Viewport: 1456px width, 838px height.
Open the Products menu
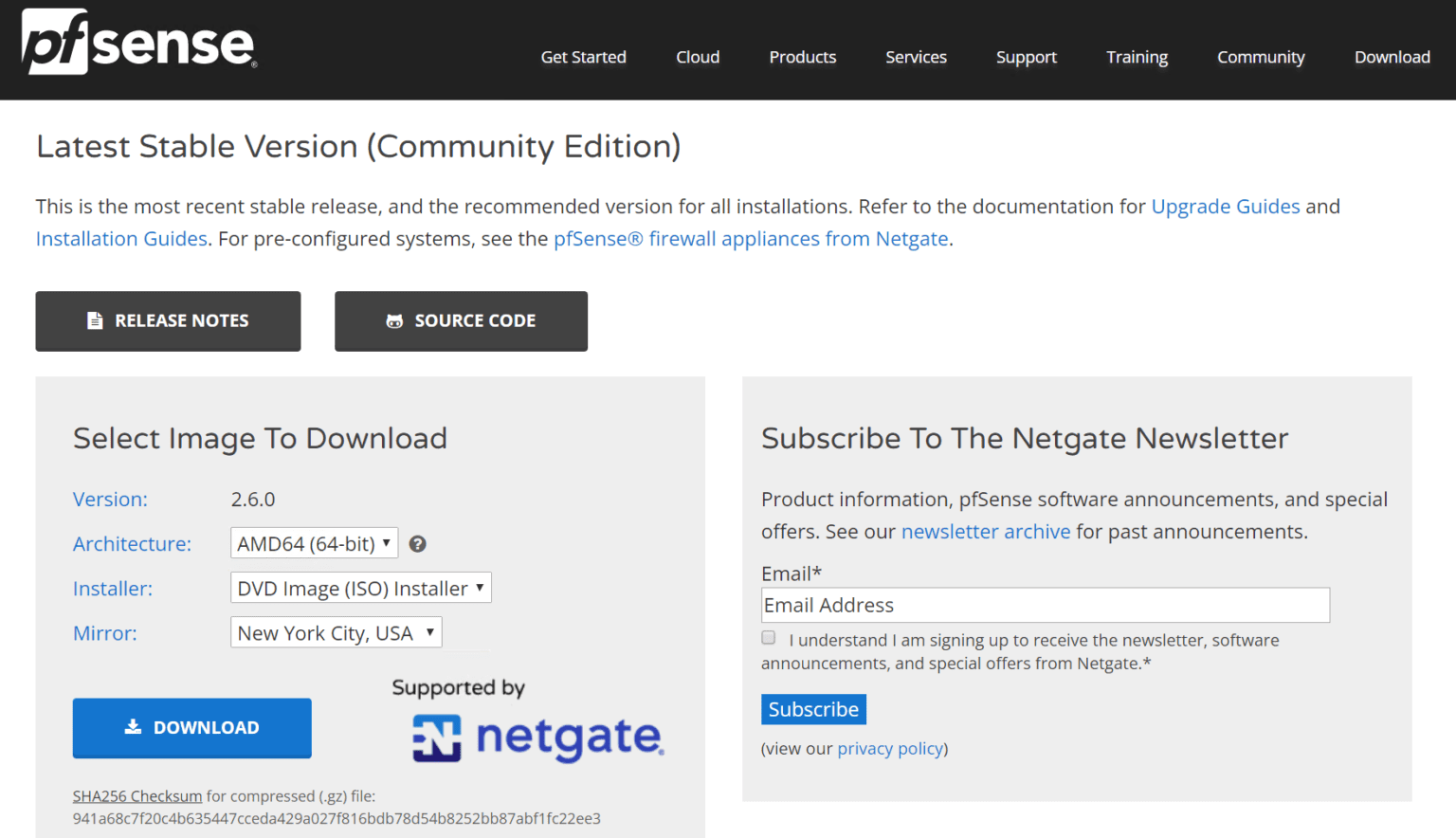802,57
